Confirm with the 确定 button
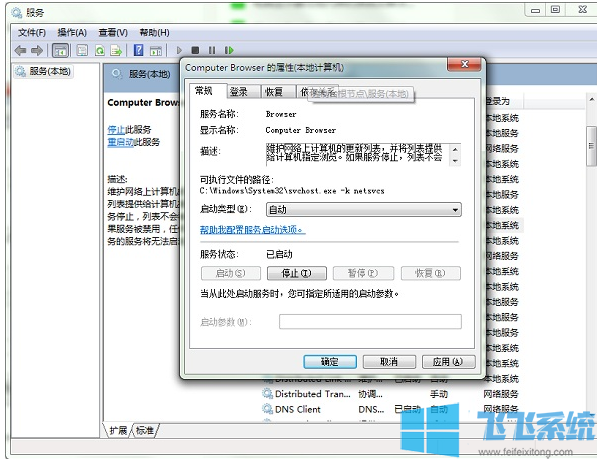This screenshot has height=459, width=597. tap(330, 362)
